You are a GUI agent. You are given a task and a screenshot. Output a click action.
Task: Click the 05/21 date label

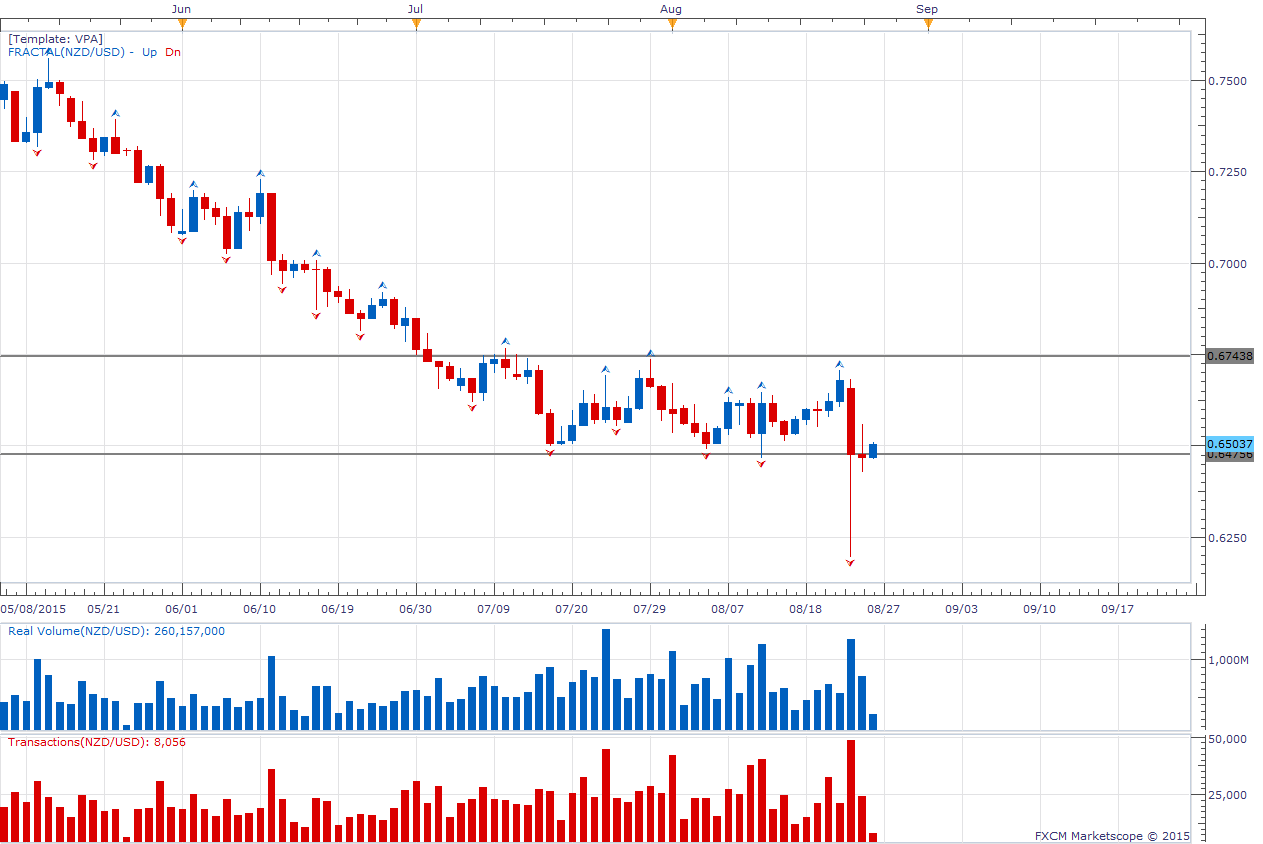104,608
